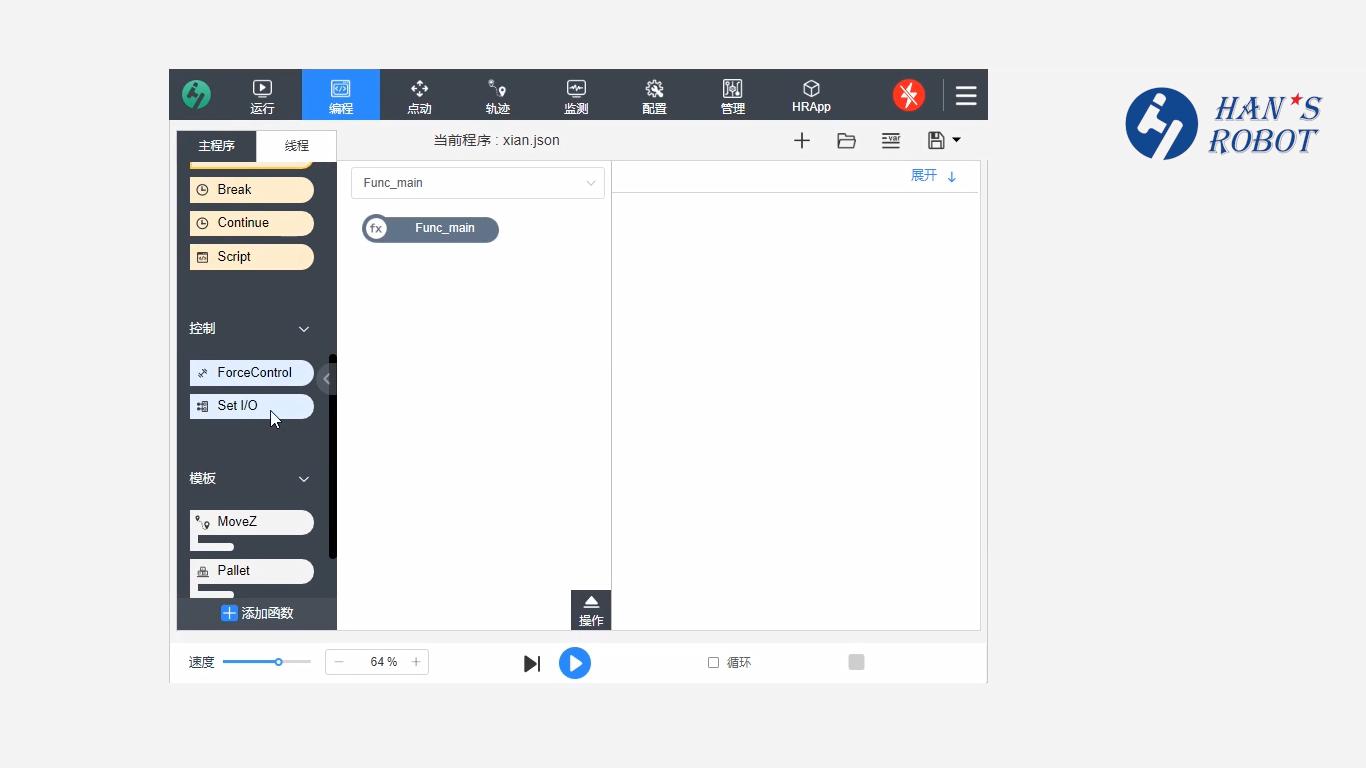This screenshot has height=768, width=1366.
Task: Open the Func_main function dropdown
Action: click(478, 183)
